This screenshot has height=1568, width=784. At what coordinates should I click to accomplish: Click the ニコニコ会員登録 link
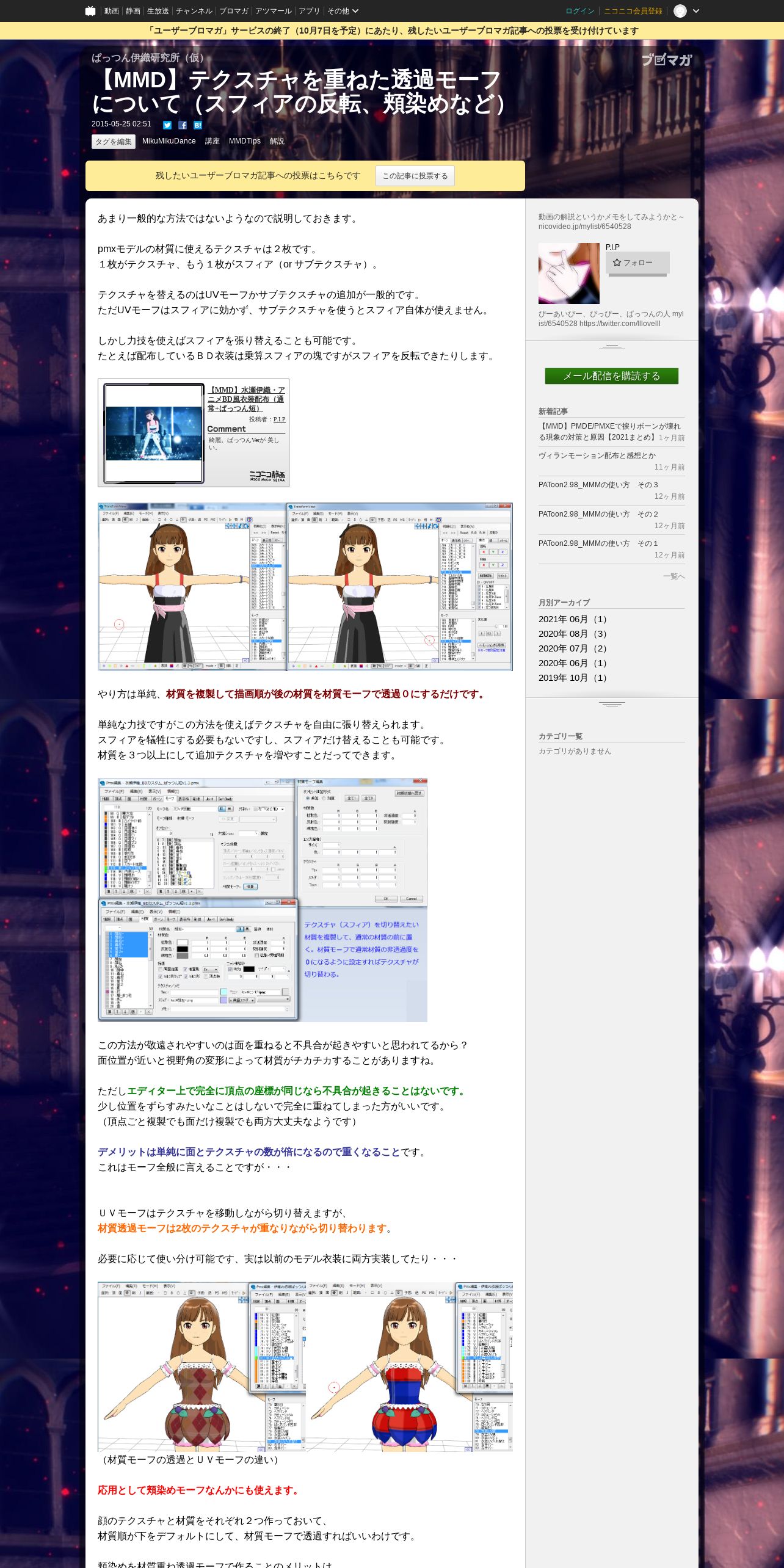click(x=633, y=11)
